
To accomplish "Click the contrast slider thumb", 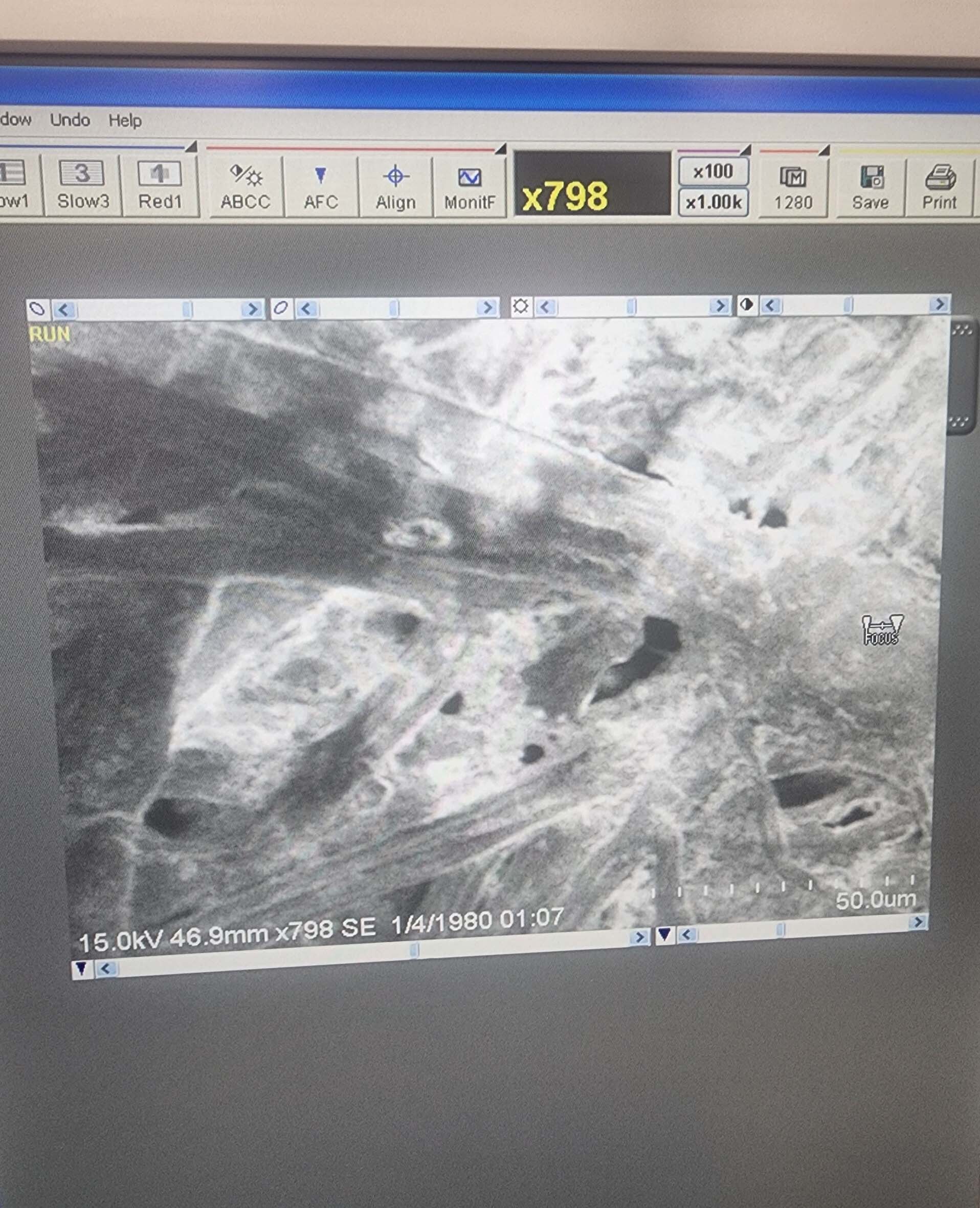I will tap(848, 304).
